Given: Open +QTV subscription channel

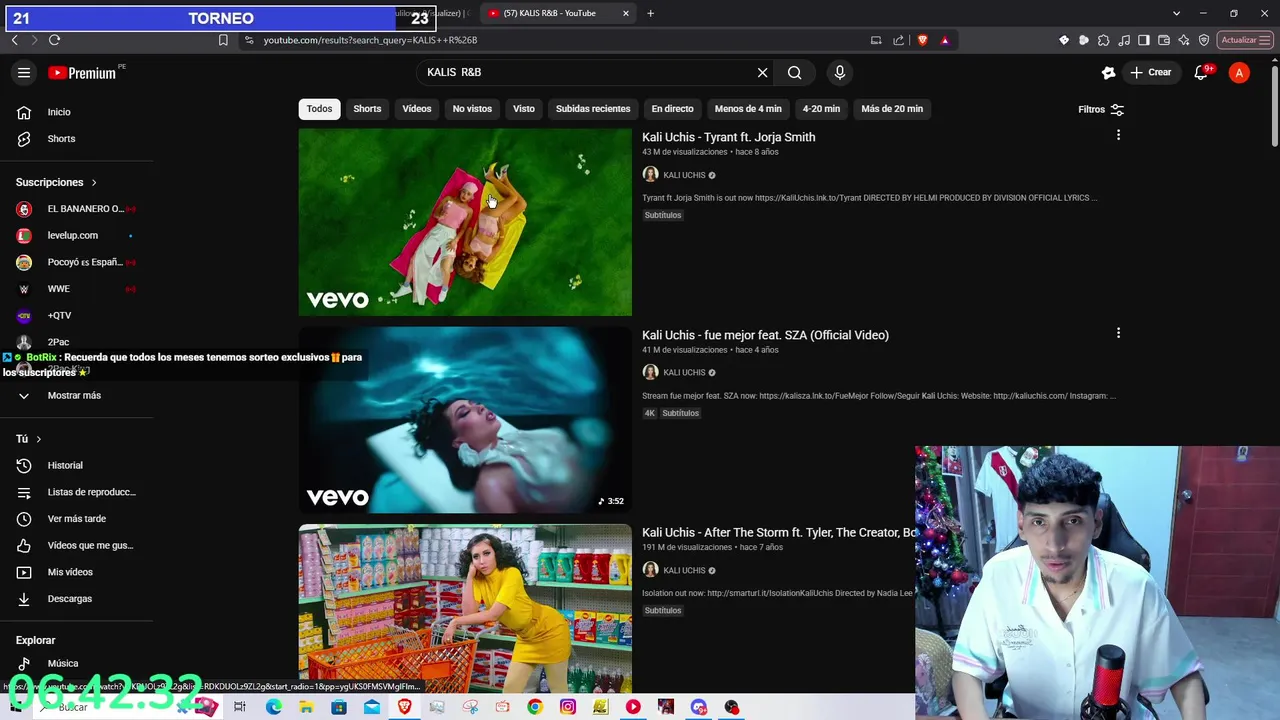Looking at the screenshot, I should coord(76,315).
